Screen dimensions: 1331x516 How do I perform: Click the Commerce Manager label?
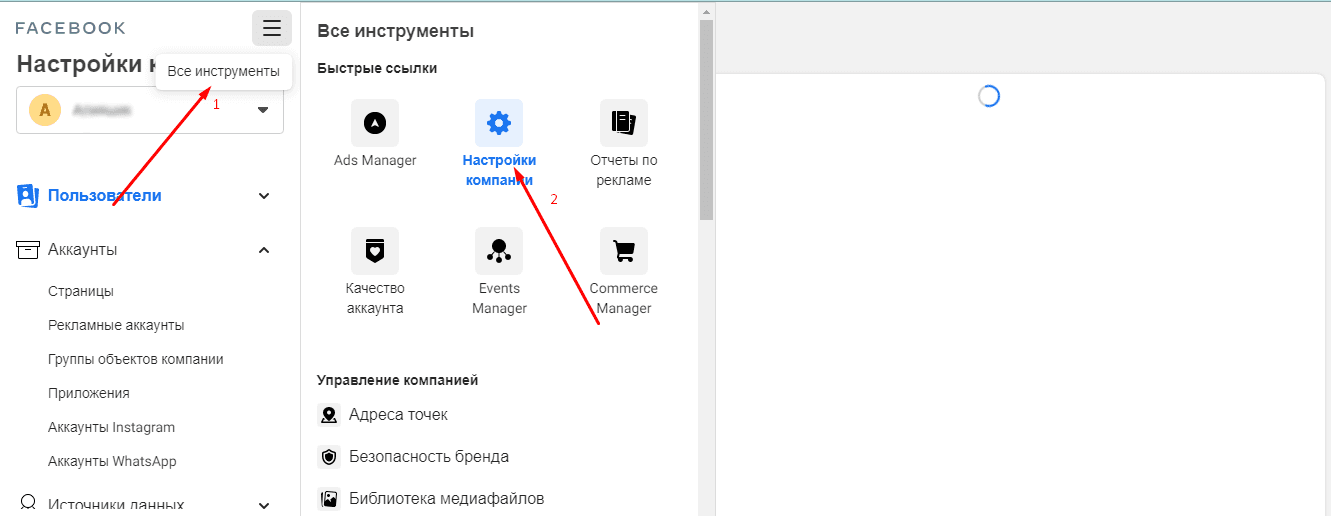click(x=624, y=298)
